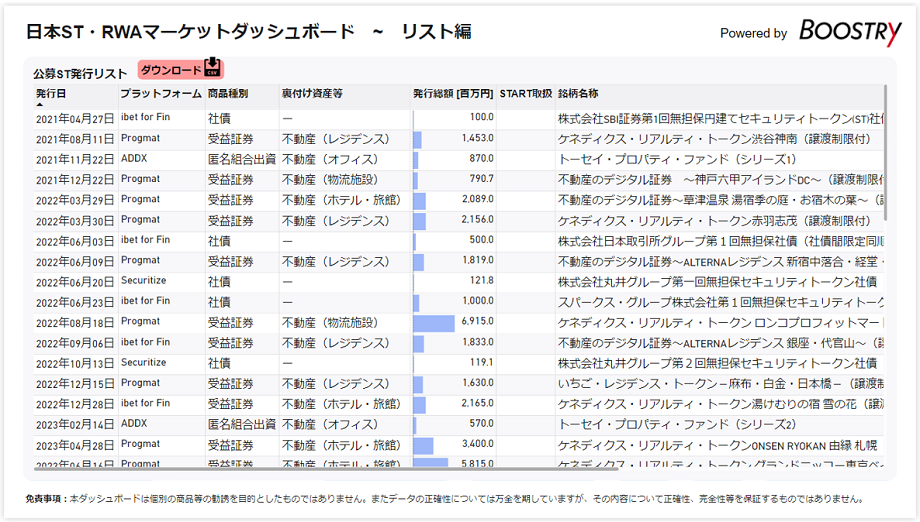Click the amount value 2,165.0
This screenshot has width=920, height=522.
[478, 403]
